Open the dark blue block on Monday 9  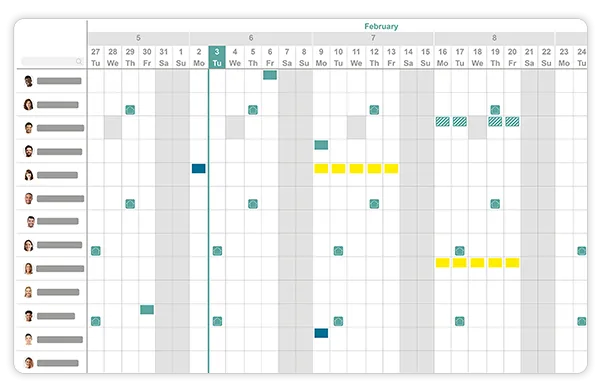coord(321,333)
